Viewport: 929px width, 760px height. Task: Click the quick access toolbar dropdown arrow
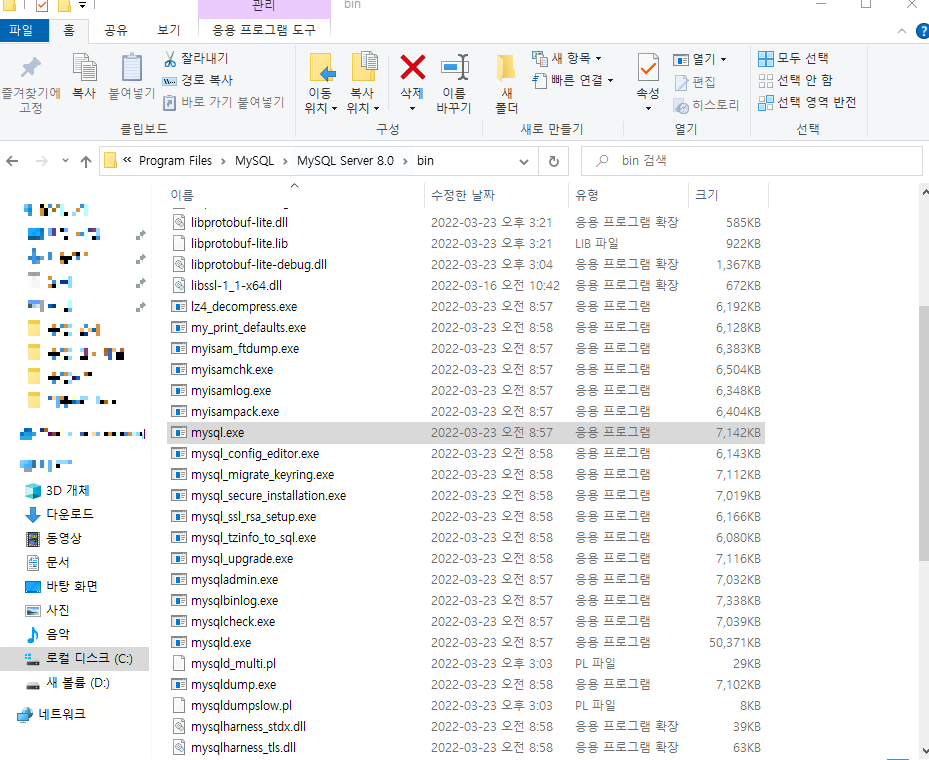[x=82, y=5]
